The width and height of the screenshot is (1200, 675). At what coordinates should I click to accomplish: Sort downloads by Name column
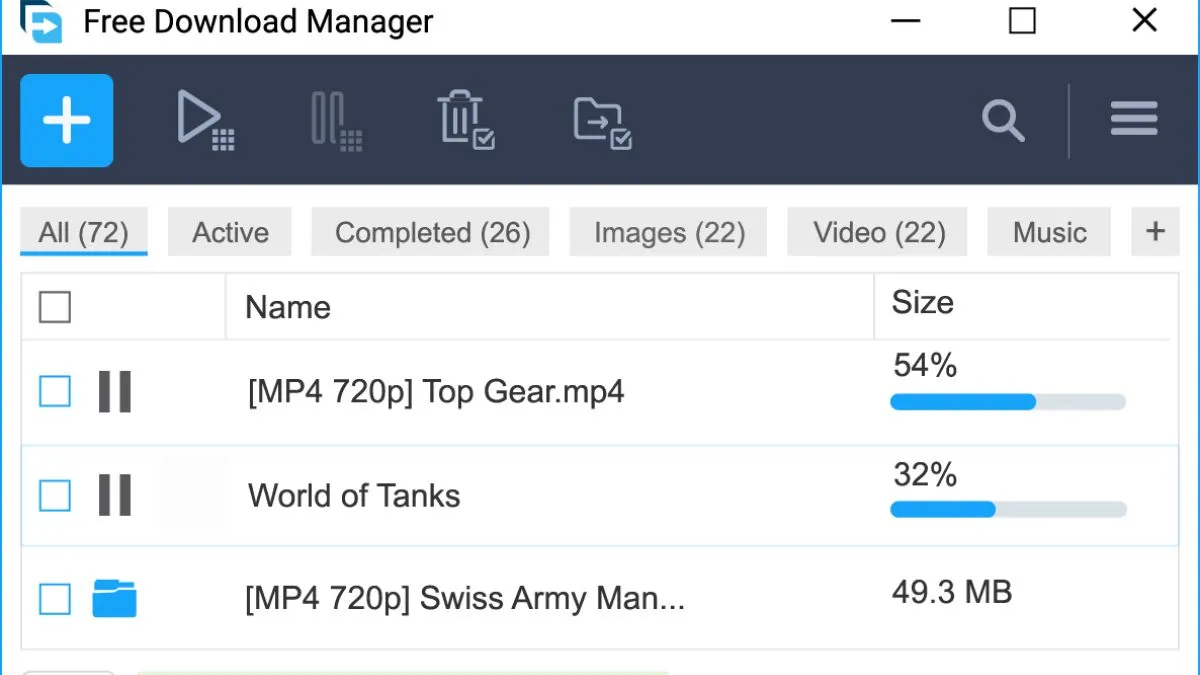click(x=287, y=307)
